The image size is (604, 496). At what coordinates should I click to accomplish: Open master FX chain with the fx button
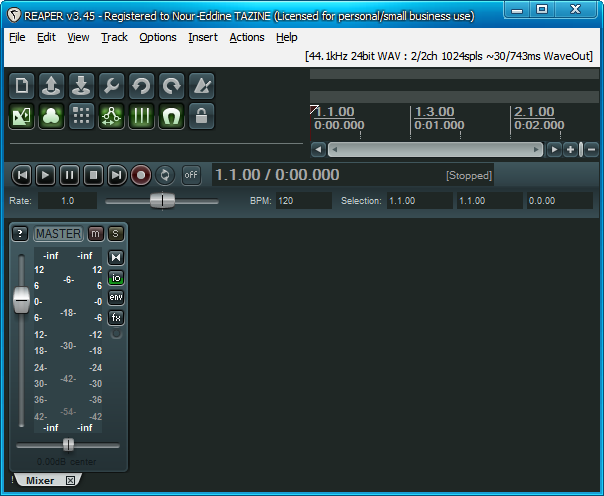(116, 318)
